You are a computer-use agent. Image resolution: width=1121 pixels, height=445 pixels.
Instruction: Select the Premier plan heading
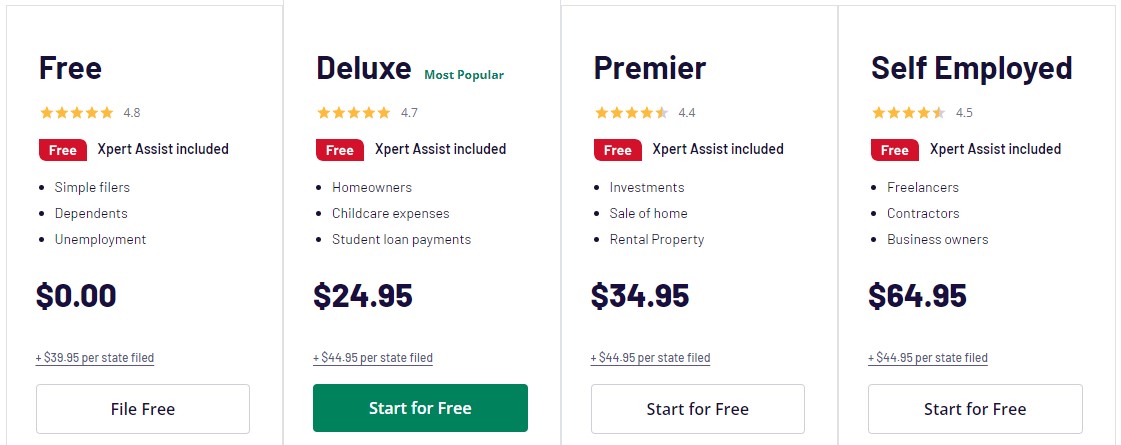tap(649, 68)
